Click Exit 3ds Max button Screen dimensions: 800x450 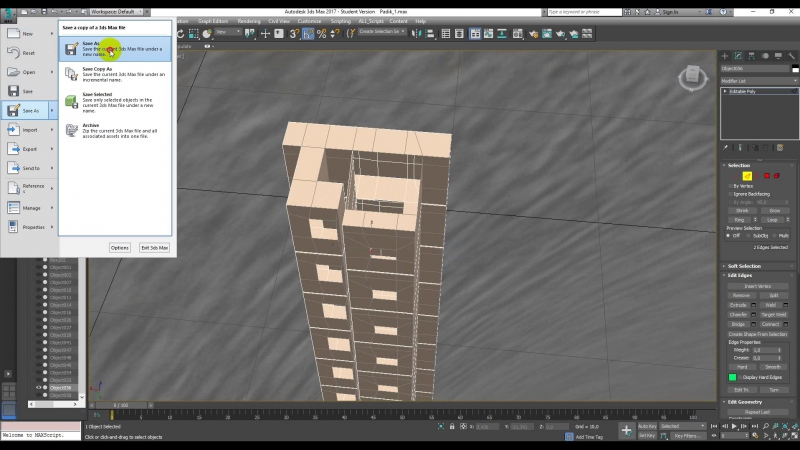(x=155, y=248)
